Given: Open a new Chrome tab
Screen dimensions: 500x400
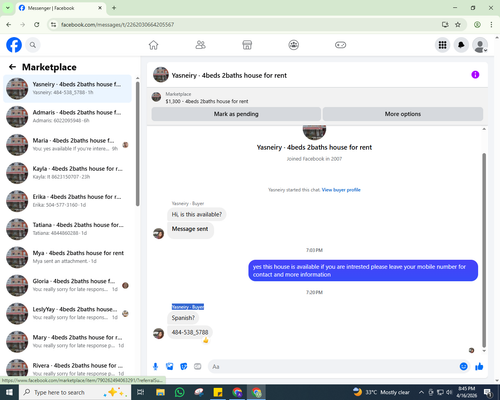Looking at the screenshot, I should [114, 8].
